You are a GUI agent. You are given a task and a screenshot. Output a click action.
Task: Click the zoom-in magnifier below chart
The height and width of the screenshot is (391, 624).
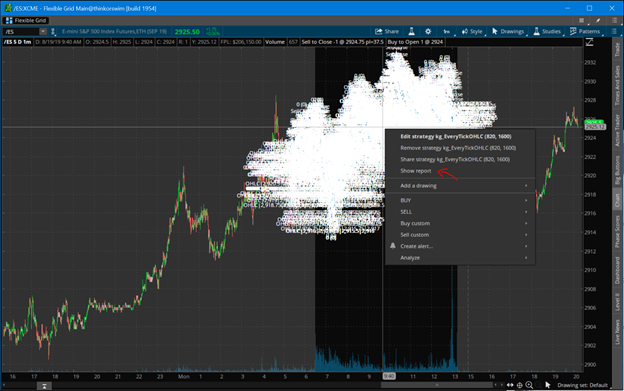tap(529, 385)
